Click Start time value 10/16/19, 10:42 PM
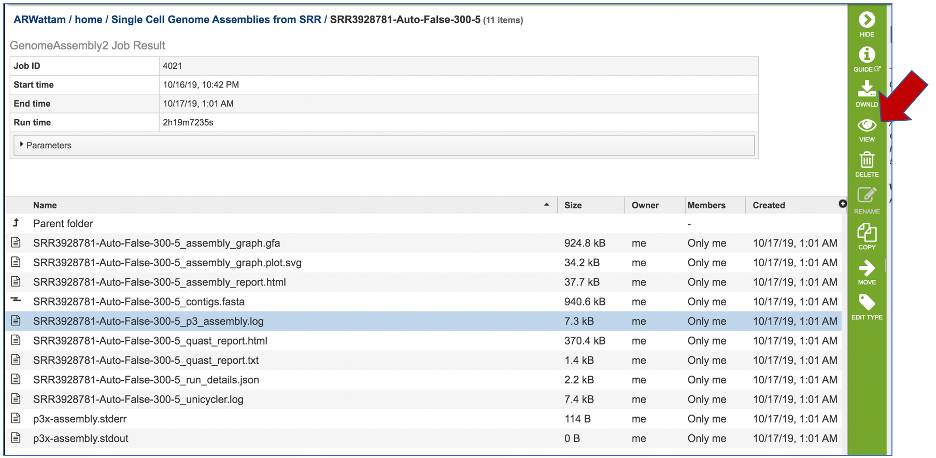The width and height of the screenshot is (936, 458). point(201,85)
